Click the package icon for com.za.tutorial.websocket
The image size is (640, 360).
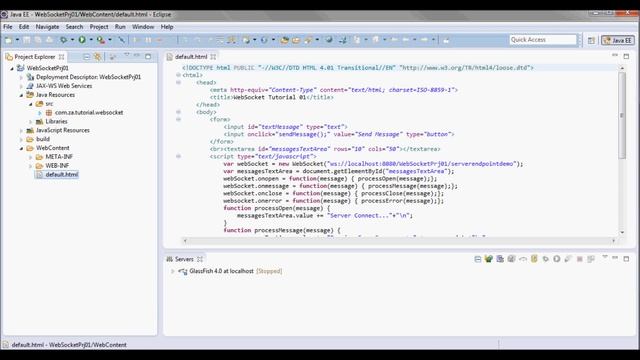click(x=49, y=113)
